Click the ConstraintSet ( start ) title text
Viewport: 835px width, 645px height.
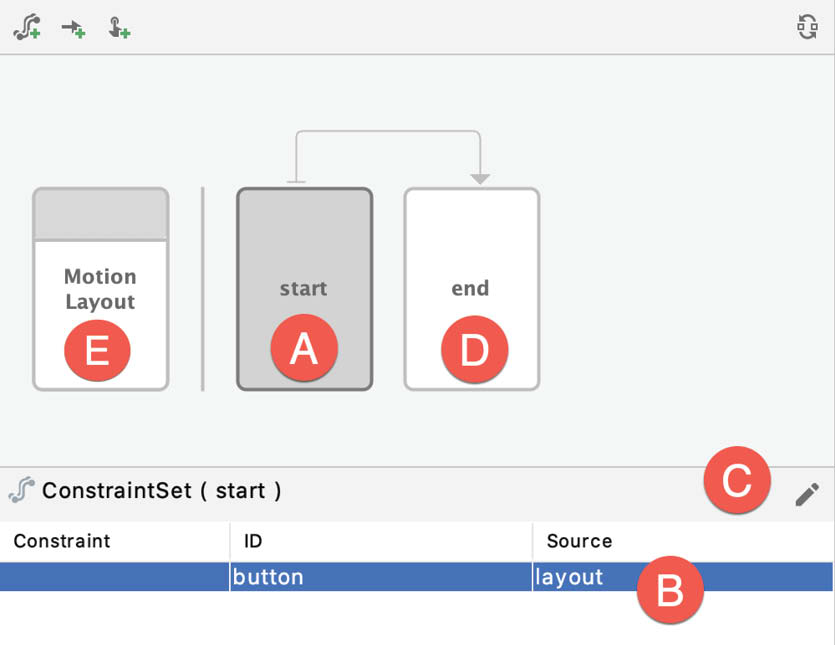(x=161, y=491)
